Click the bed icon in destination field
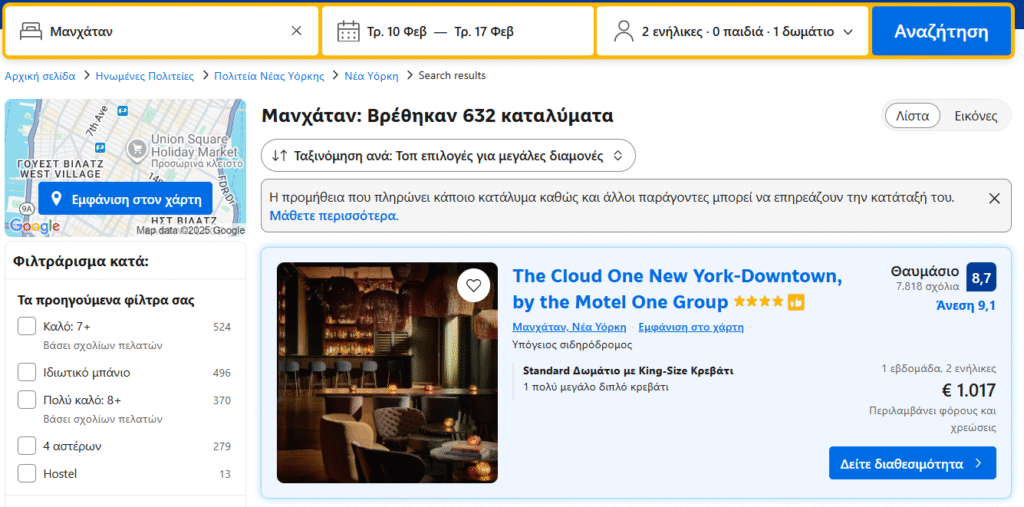Screen dimensions: 1024x507 click(30, 31)
